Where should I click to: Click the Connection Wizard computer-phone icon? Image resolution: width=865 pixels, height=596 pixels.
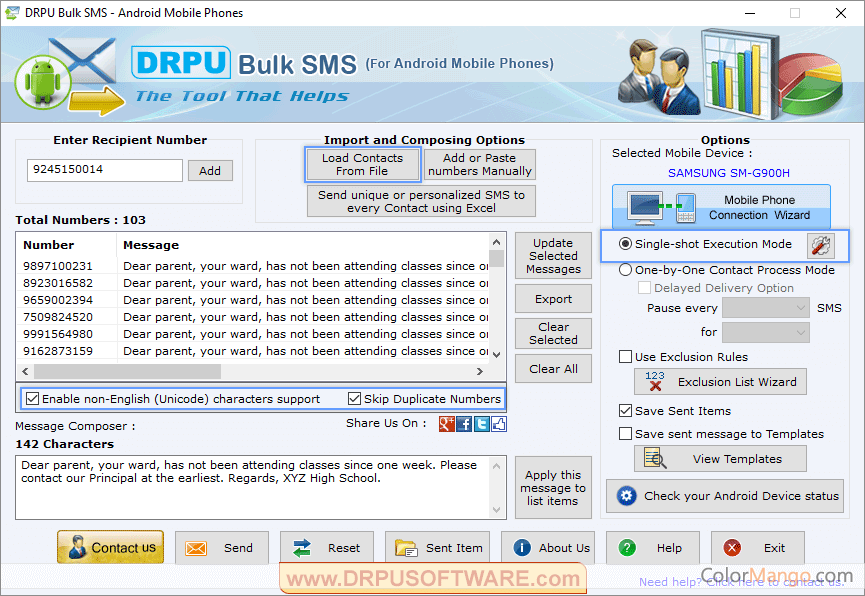point(662,208)
